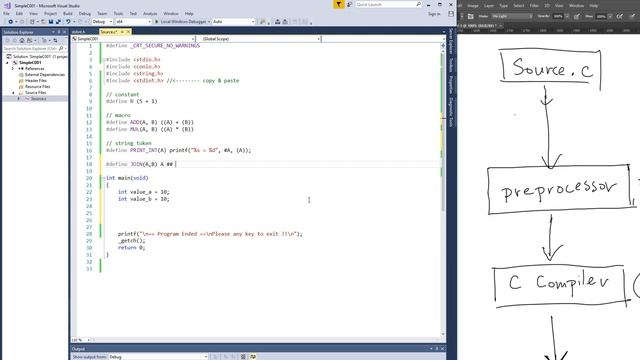The image size is (640, 360).
Task: Open the File menu in Visual Studio
Action: (6, 13)
